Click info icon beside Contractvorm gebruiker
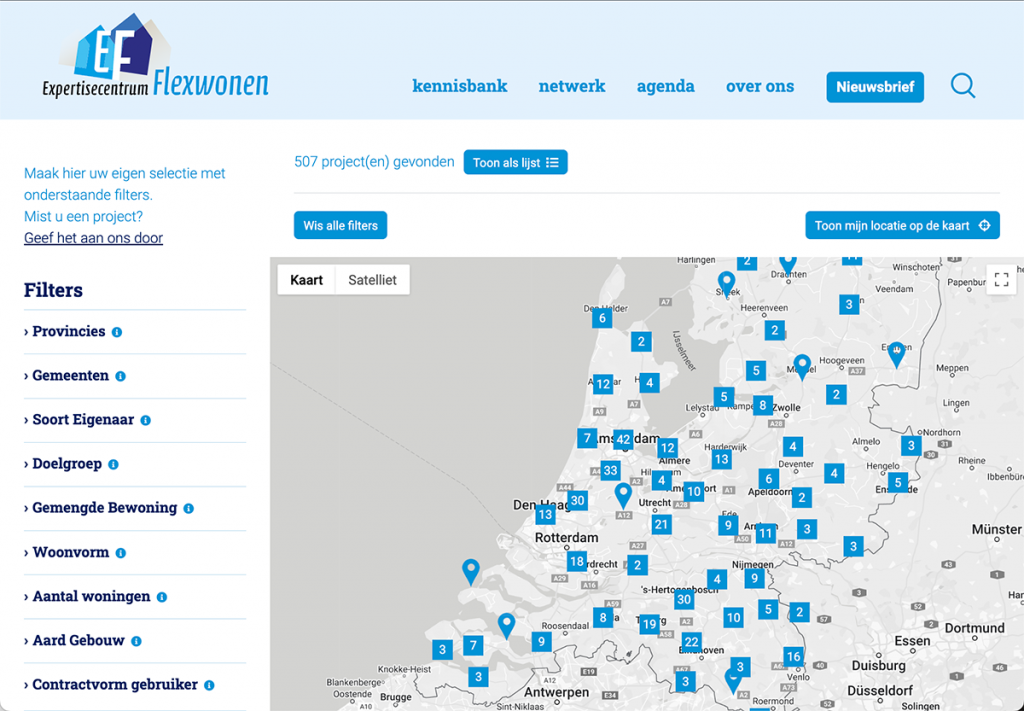Viewport: 1024px width, 711px height. 209,686
